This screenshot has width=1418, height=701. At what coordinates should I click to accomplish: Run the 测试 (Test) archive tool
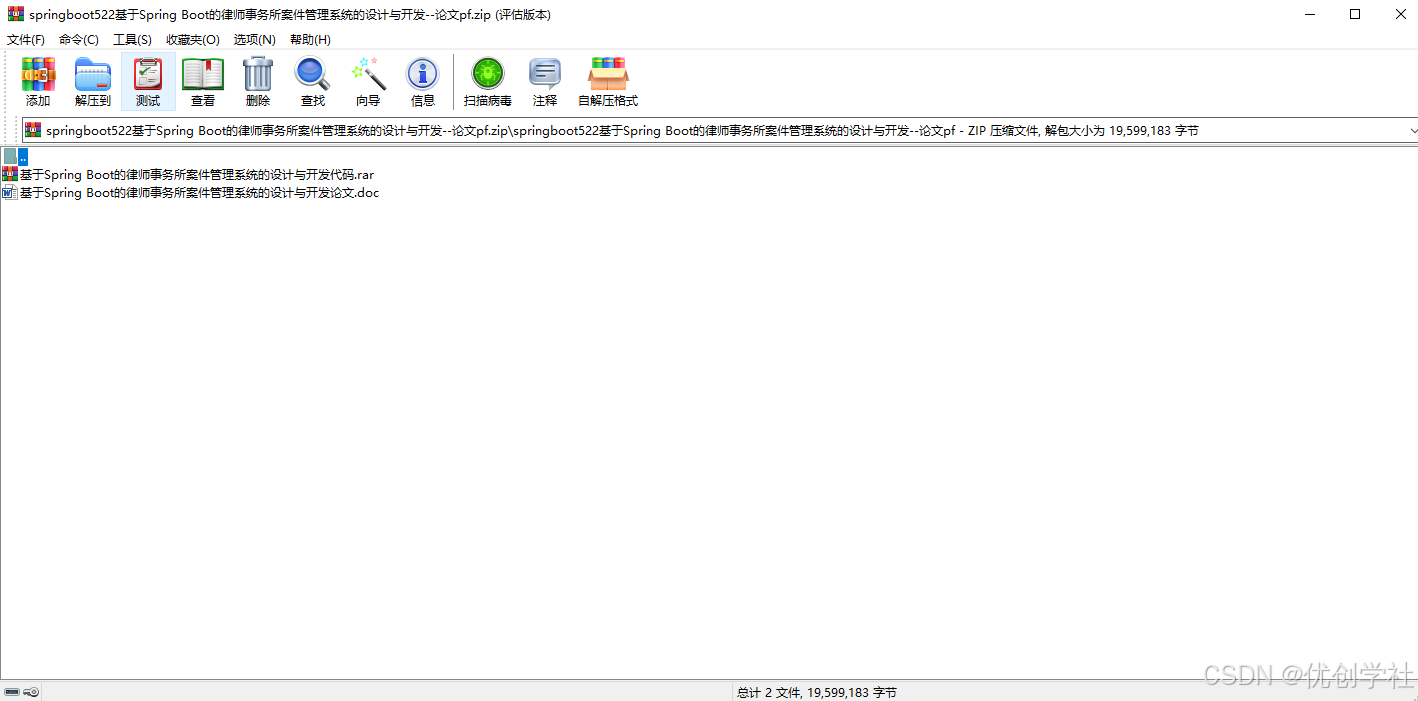point(148,81)
